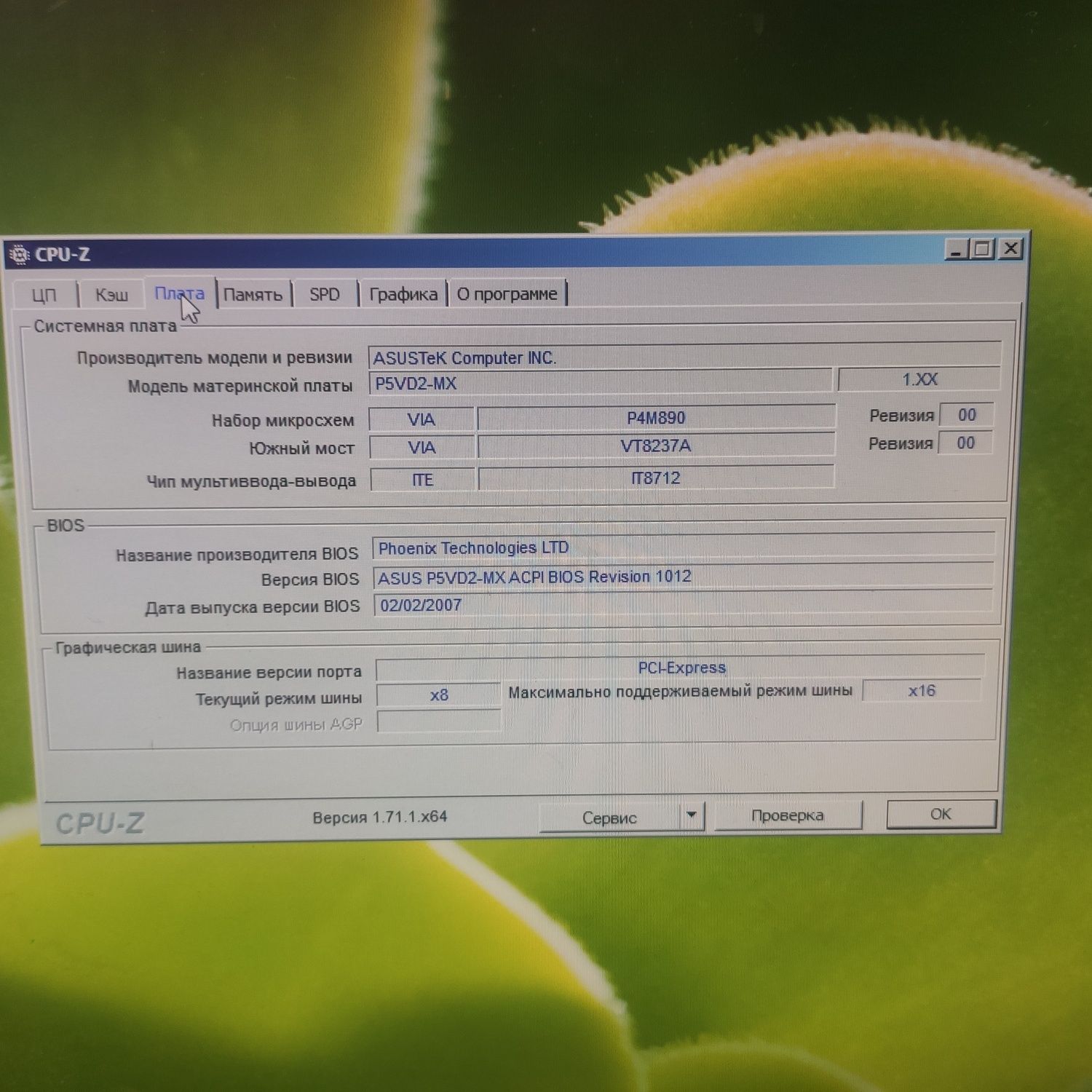Switch to the ЦП tab
The height and width of the screenshot is (1092, 1092).
point(44,295)
